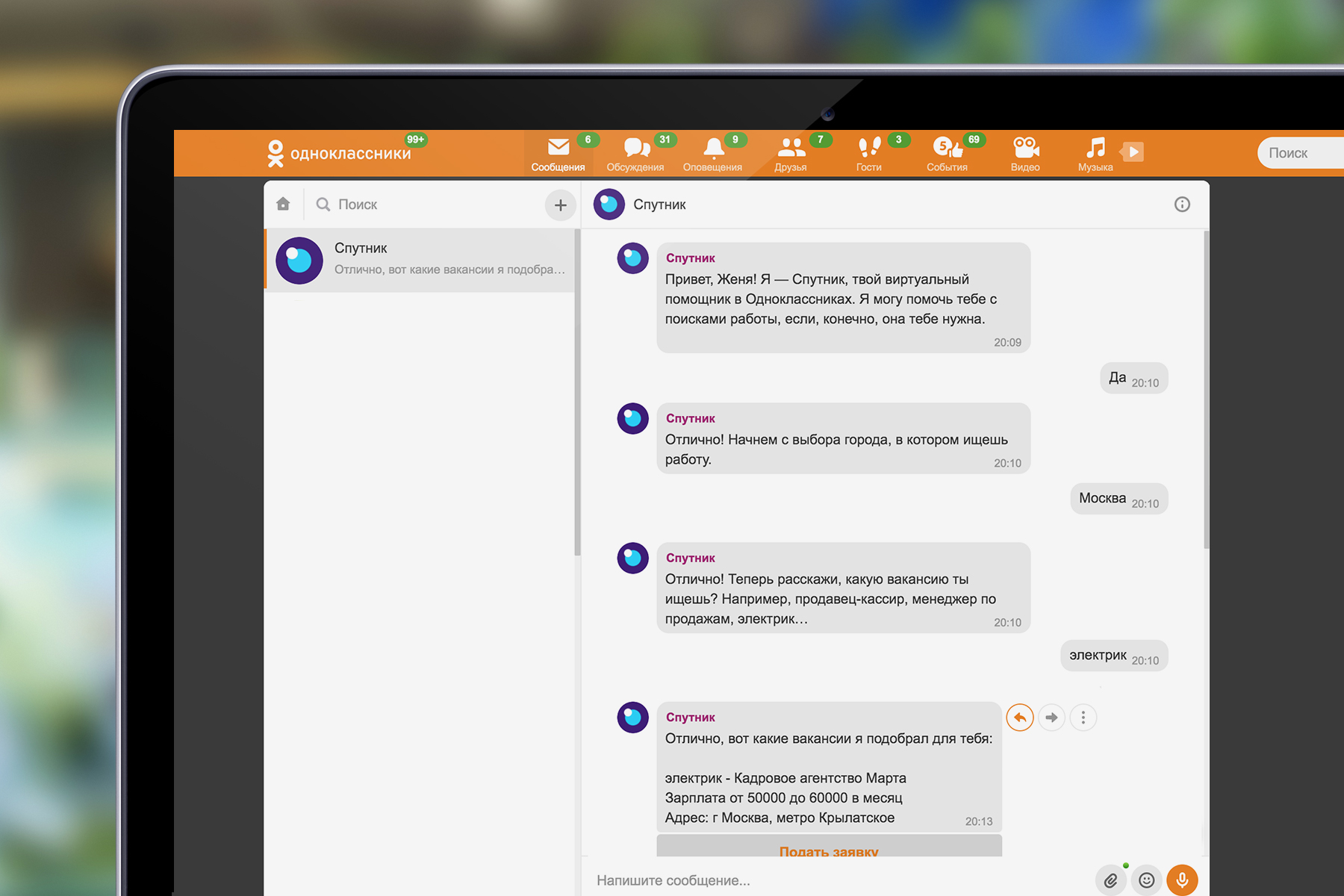Click the Спутник title in chat header
This screenshot has width=1344, height=896.
659,205
